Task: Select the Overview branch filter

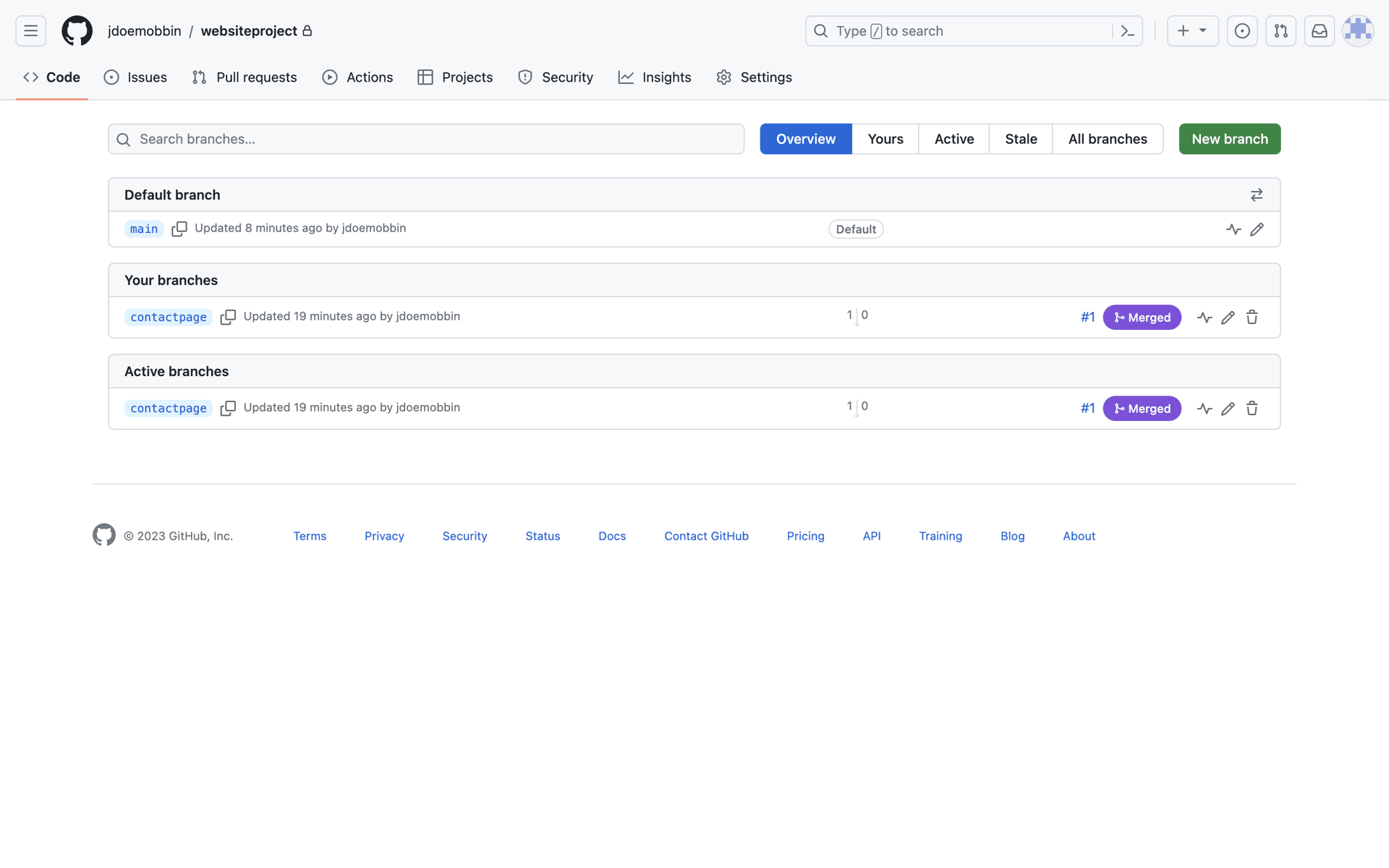Action: point(806,139)
